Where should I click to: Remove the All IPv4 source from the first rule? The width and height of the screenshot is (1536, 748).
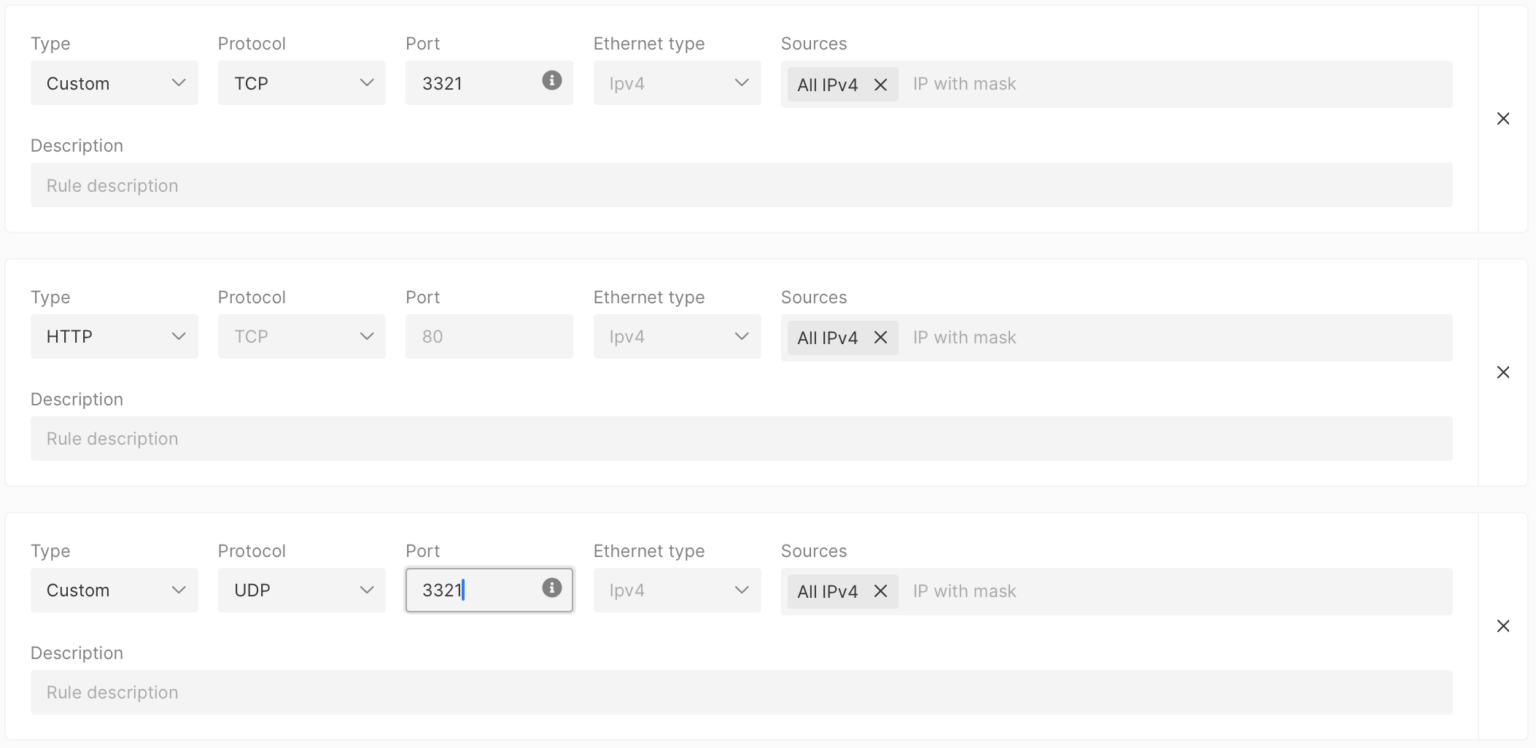pyautogui.click(x=881, y=84)
